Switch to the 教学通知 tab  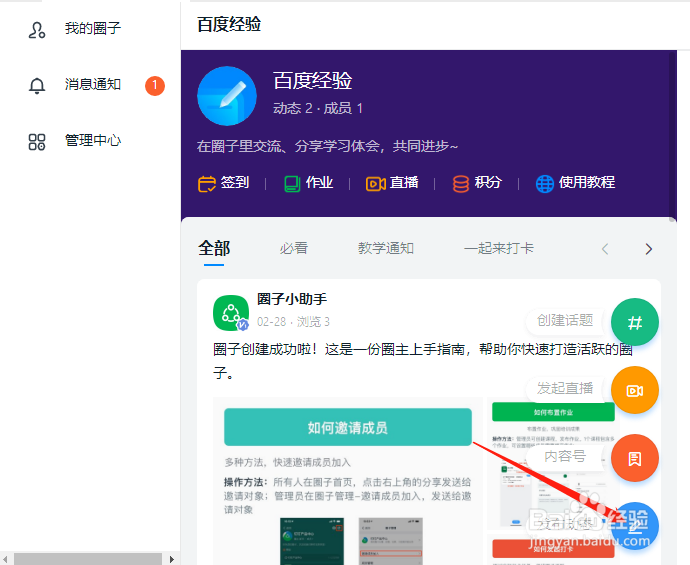386,248
